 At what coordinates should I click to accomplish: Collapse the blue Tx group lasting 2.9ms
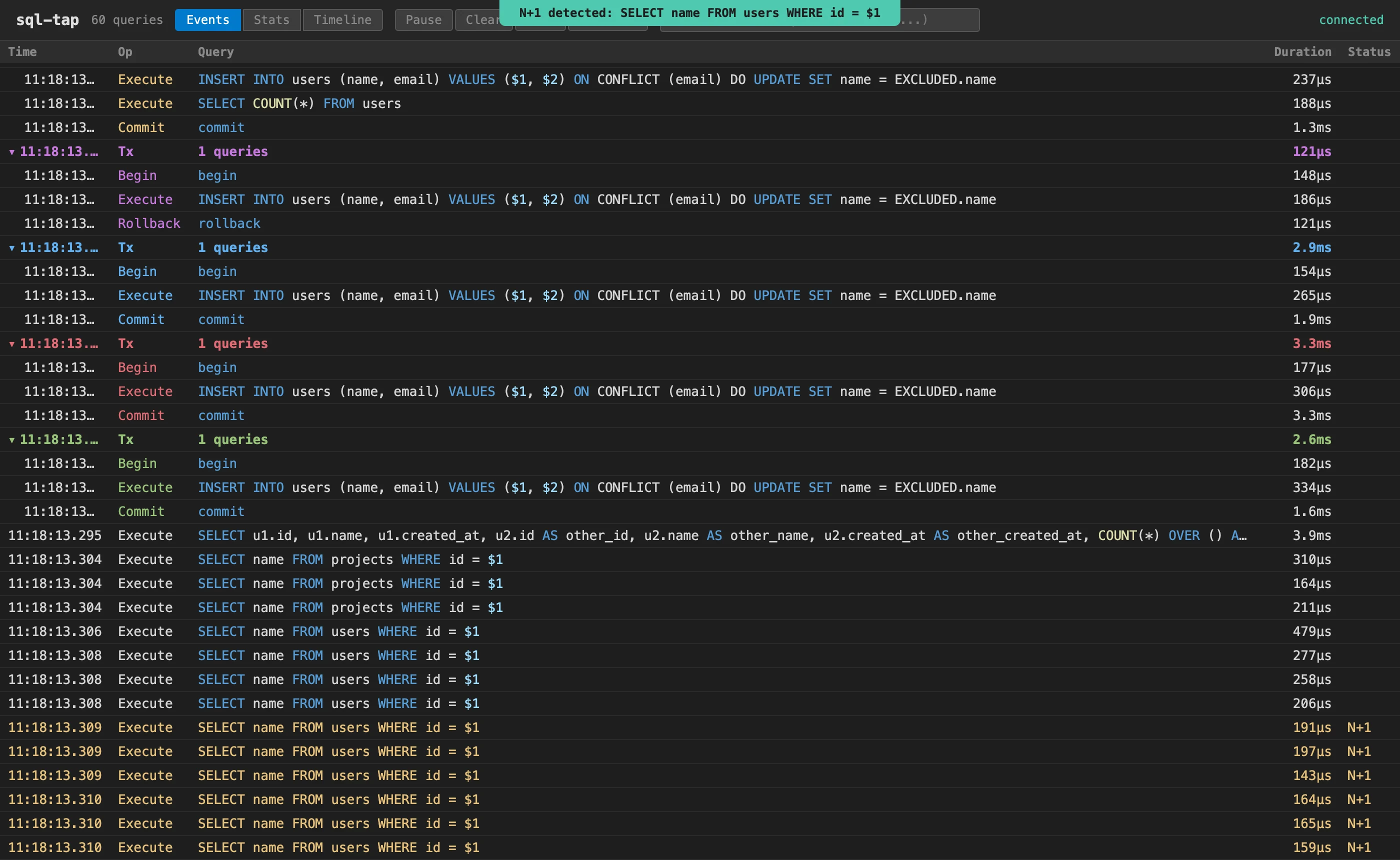click(x=12, y=248)
